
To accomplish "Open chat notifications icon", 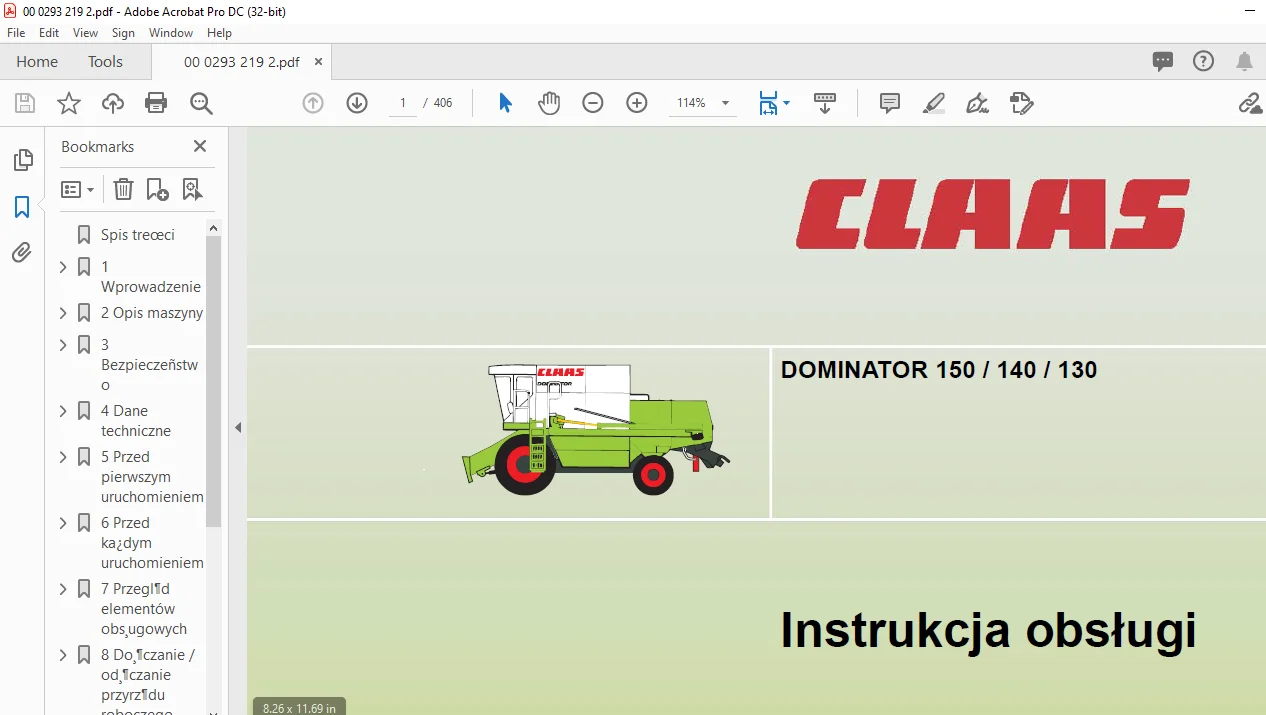I will pyautogui.click(x=1163, y=61).
